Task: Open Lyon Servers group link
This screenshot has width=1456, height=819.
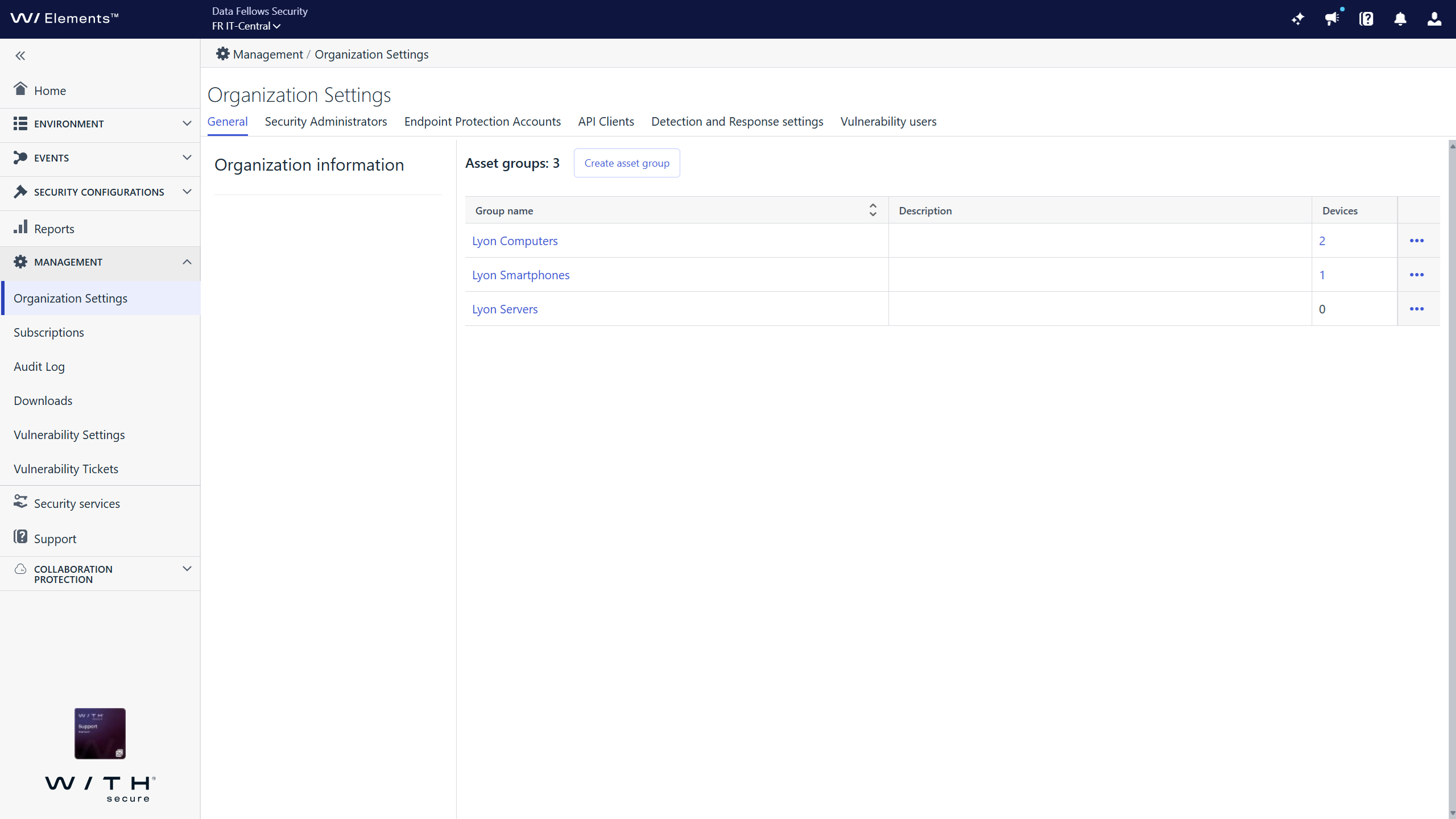Action: (504, 309)
